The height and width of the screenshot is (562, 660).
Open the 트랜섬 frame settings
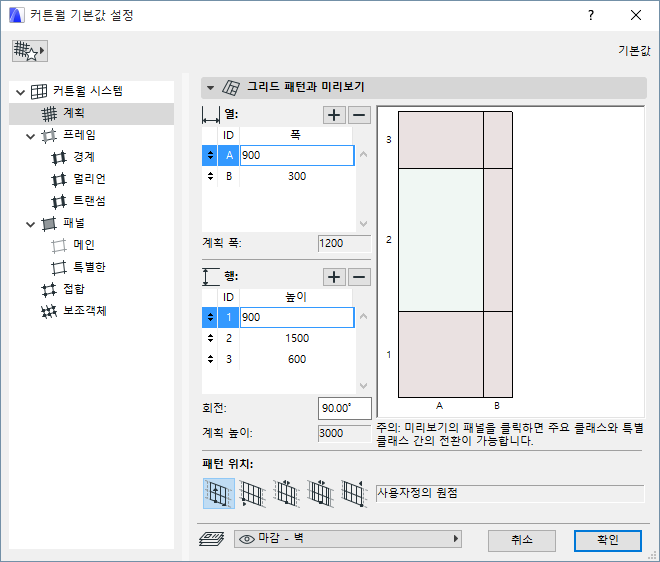coord(89,201)
